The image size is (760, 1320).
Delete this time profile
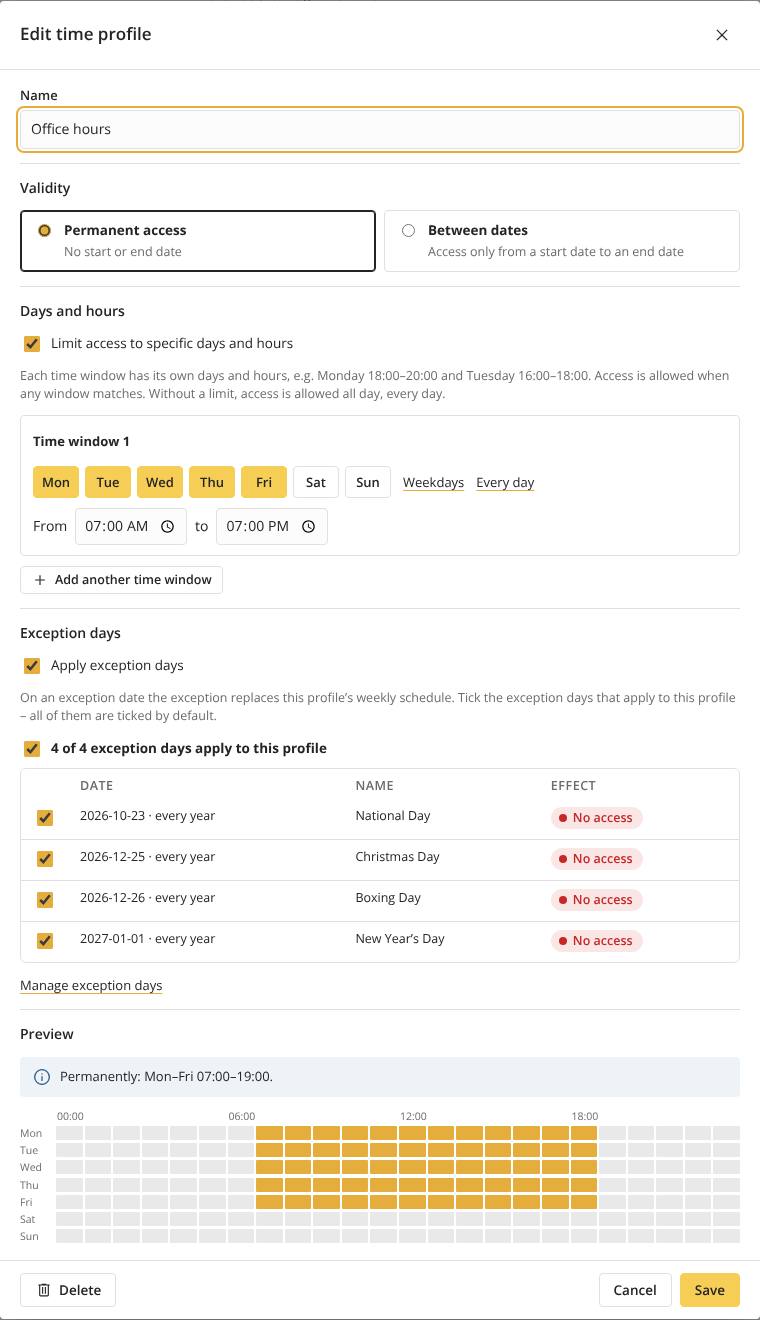pyautogui.click(x=68, y=1290)
